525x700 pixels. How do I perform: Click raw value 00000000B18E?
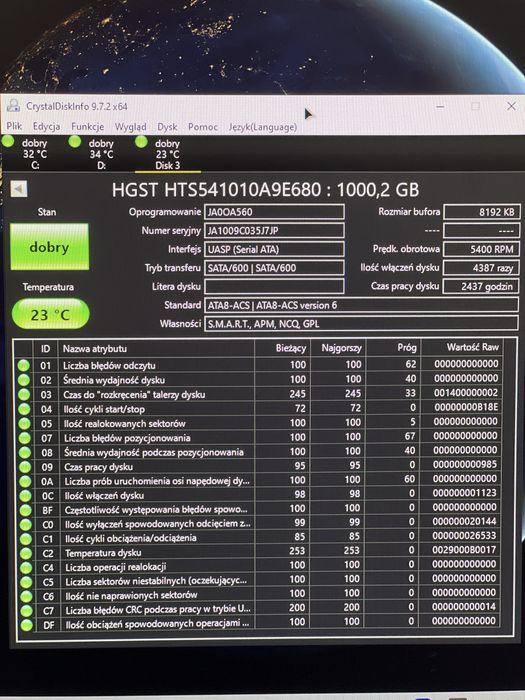point(466,407)
